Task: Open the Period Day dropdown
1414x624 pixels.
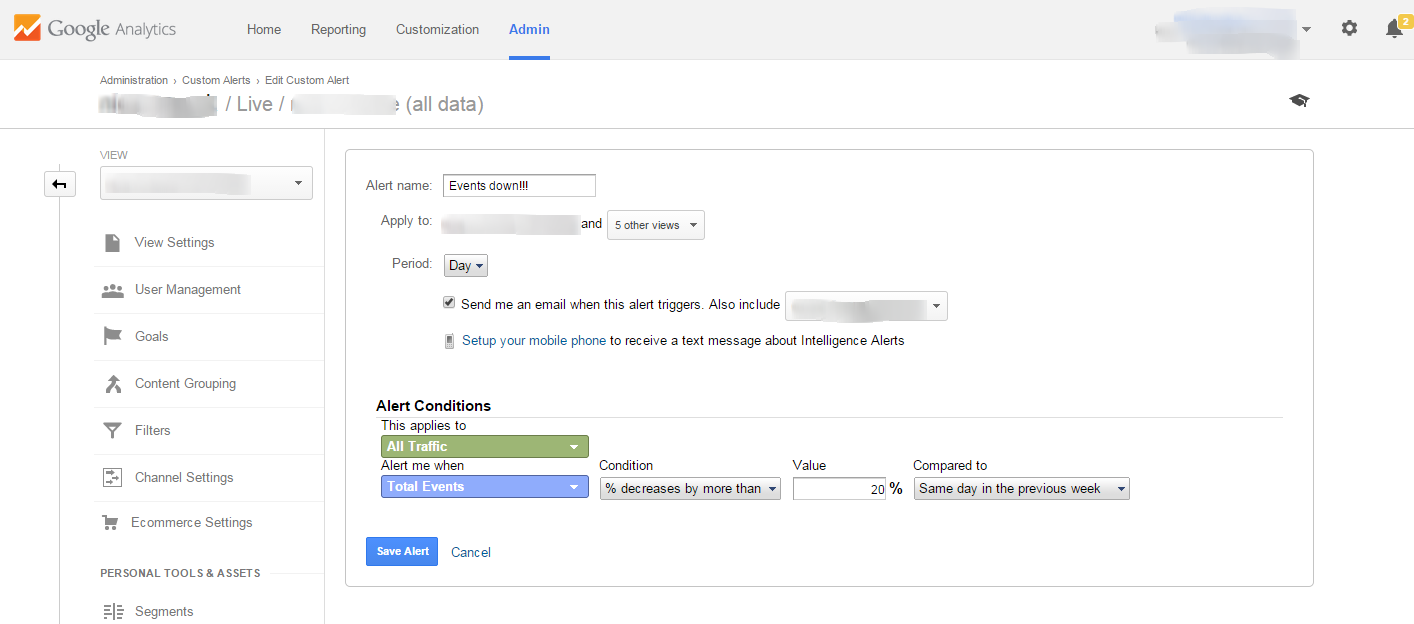Action: (x=466, y=266)
